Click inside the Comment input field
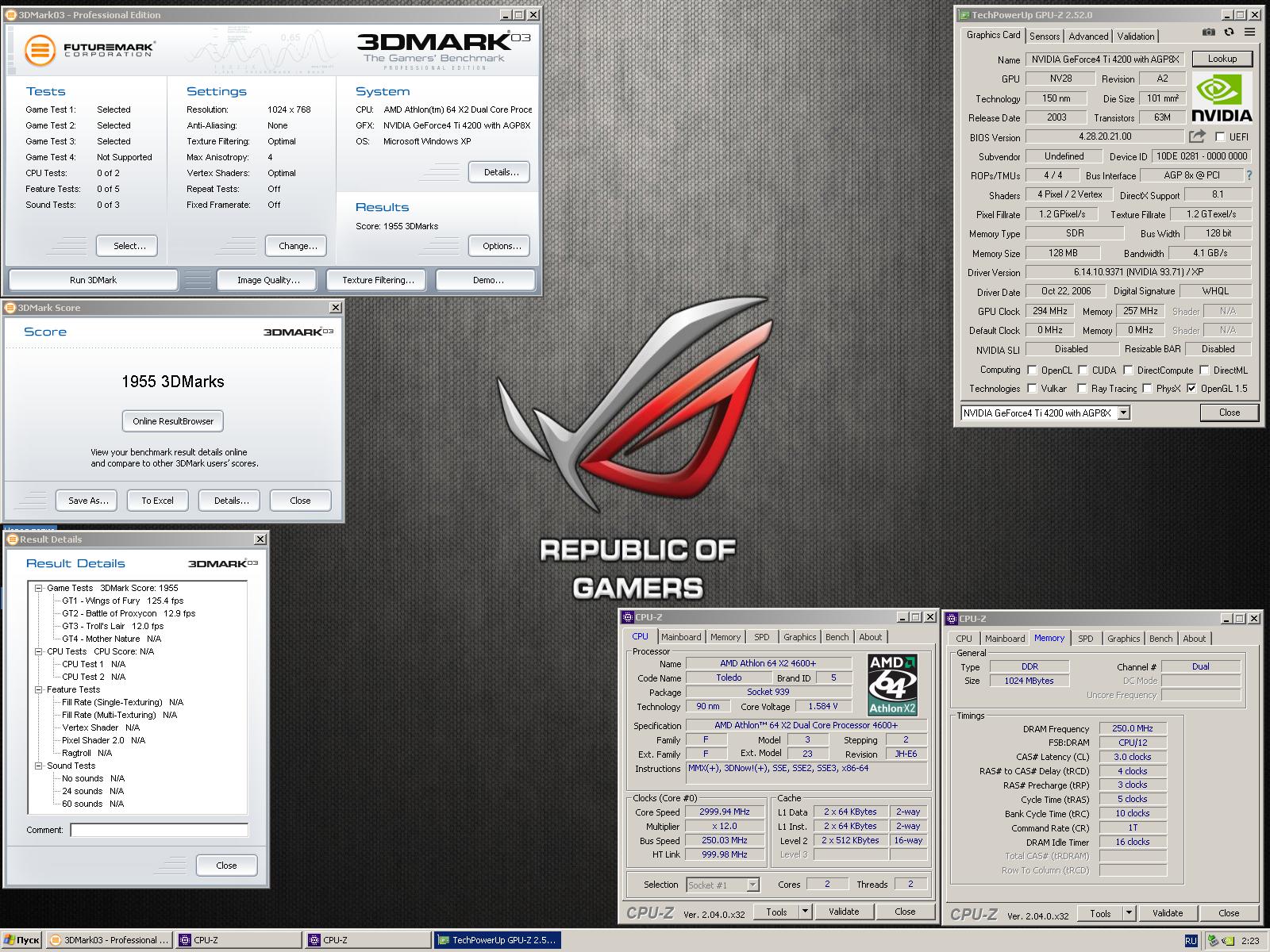Viewport: 1270px width, 952px height. coord(159,830)
